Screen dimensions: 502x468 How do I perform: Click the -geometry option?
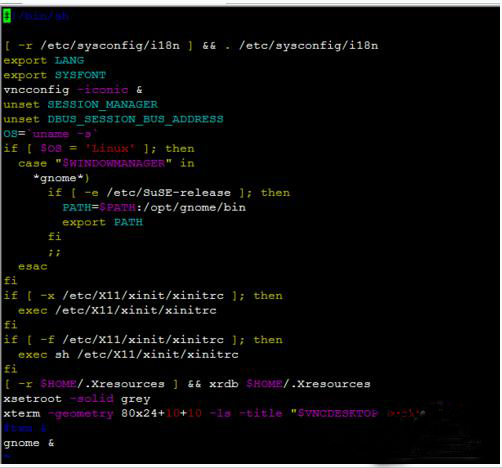81,414
